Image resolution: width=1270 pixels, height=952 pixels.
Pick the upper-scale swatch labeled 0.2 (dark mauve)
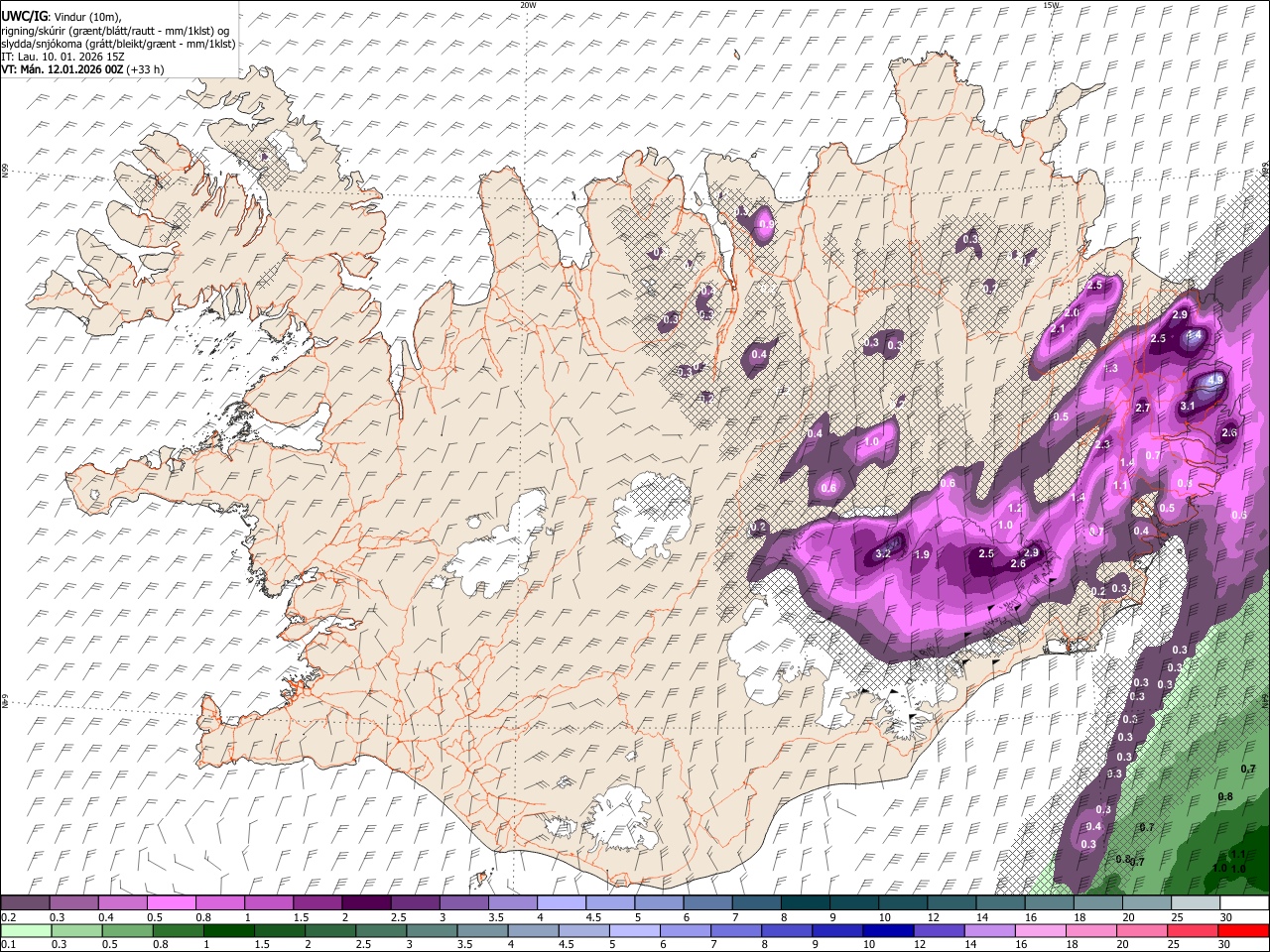[25, 902]
